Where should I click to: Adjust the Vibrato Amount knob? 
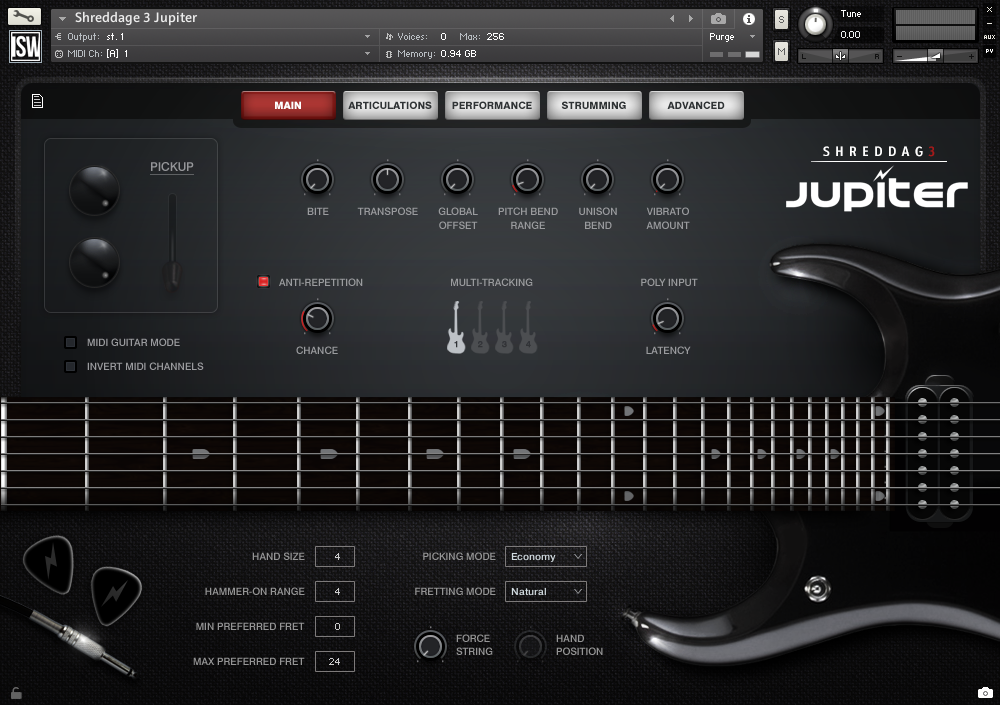pos(667,180)
